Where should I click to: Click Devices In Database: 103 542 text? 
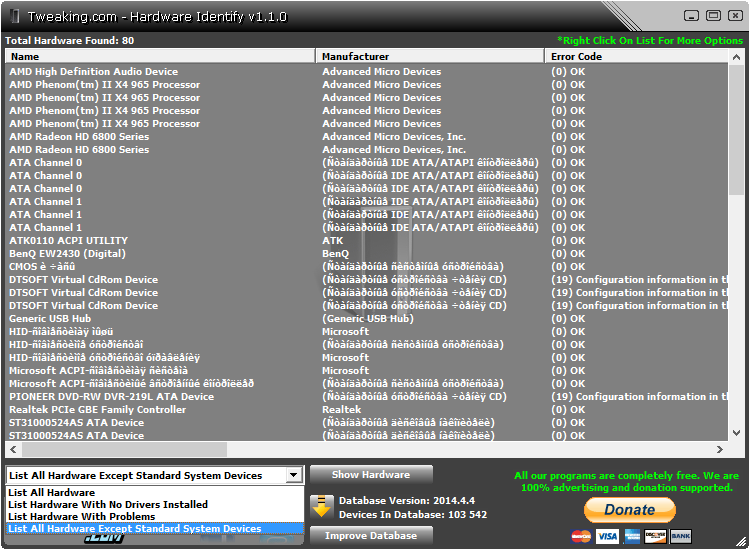[x=413, y=515]
